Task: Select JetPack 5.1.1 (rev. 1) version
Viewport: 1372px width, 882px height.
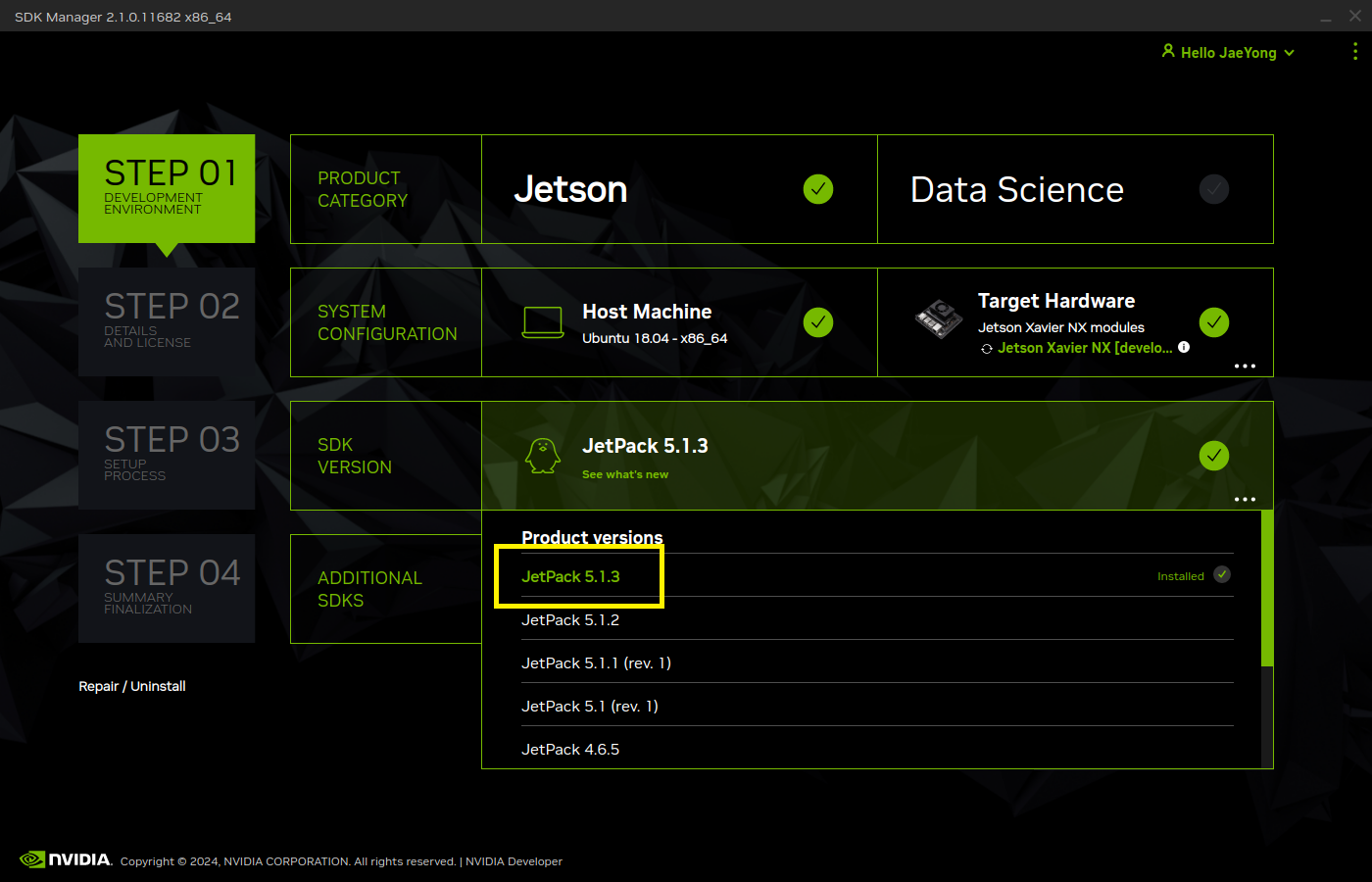Action: (x=877, y=662)
